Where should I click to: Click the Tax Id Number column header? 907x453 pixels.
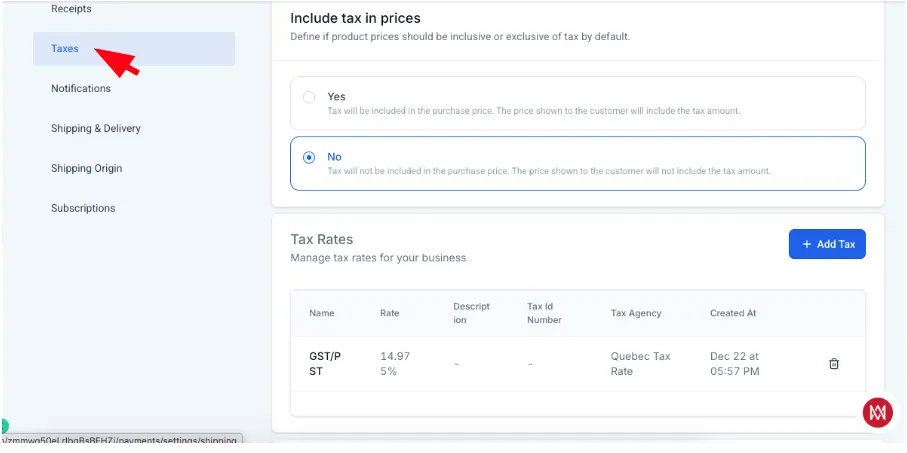tap(544, 313)
